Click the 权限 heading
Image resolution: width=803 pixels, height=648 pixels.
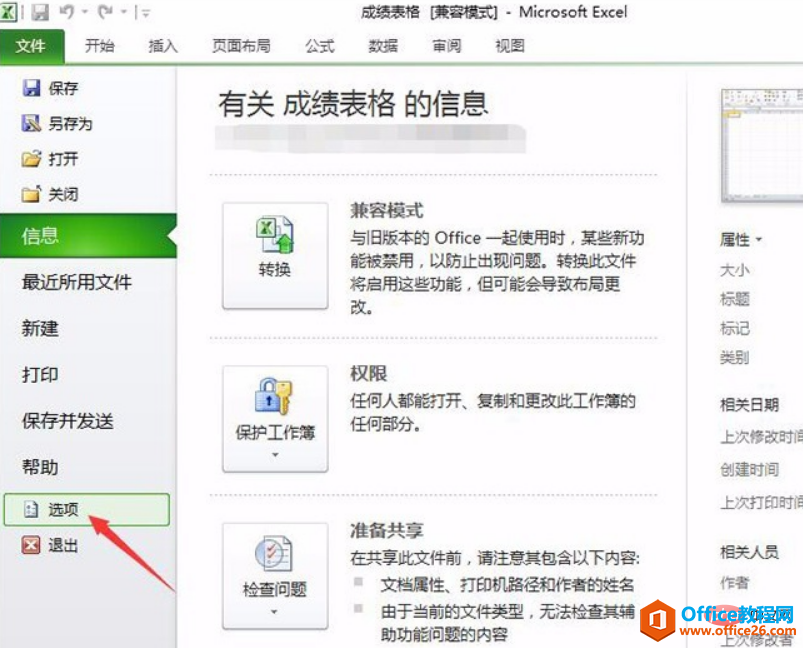coord(368,373)
